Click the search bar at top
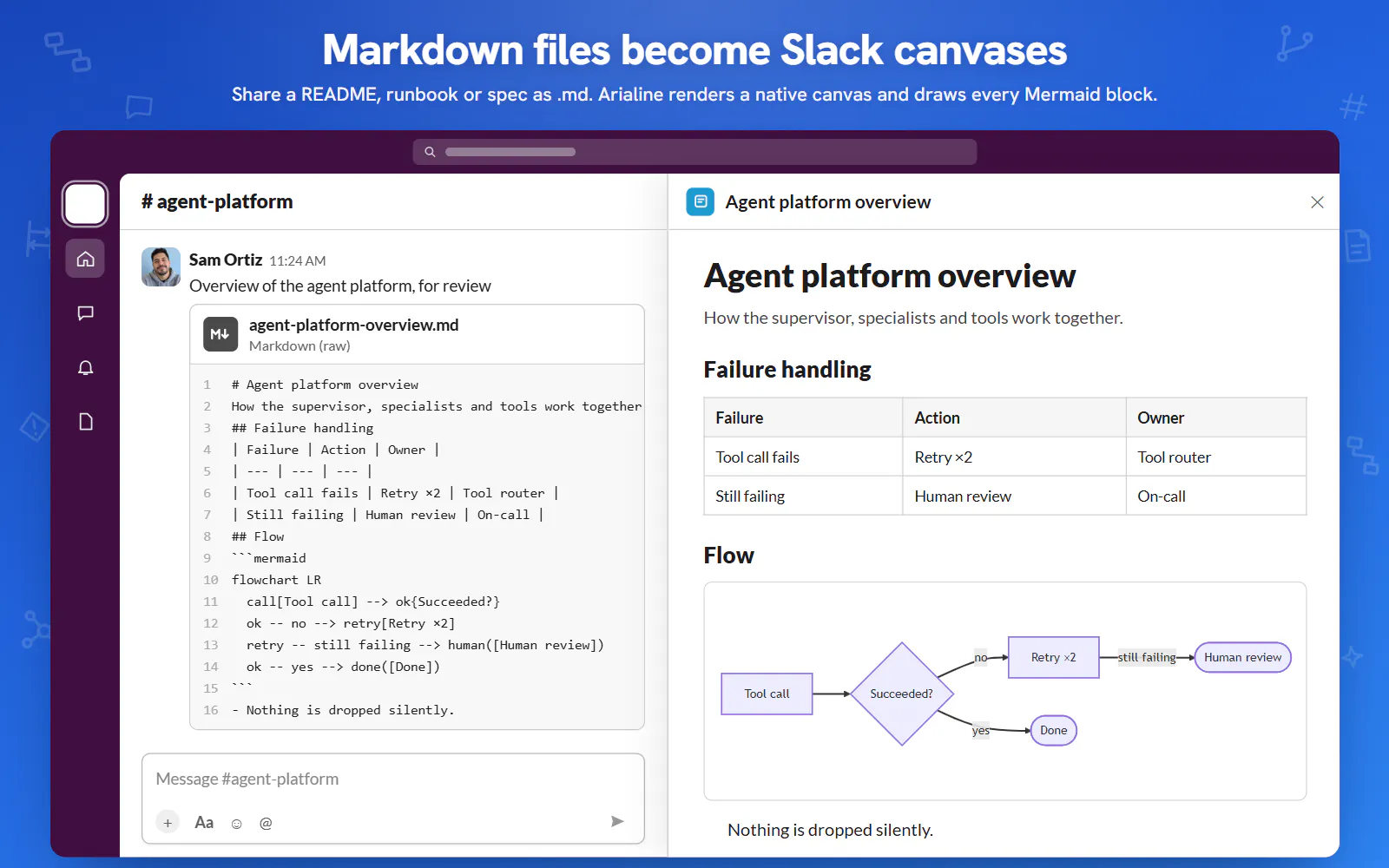Viewport: 1389px width, 868px height. tap(694, 152)
